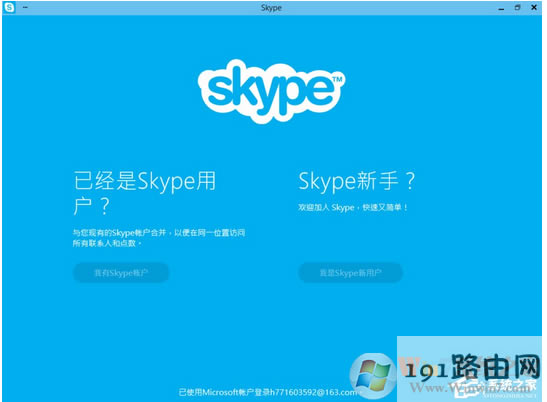Minimize the Skype window

(501, 8)
